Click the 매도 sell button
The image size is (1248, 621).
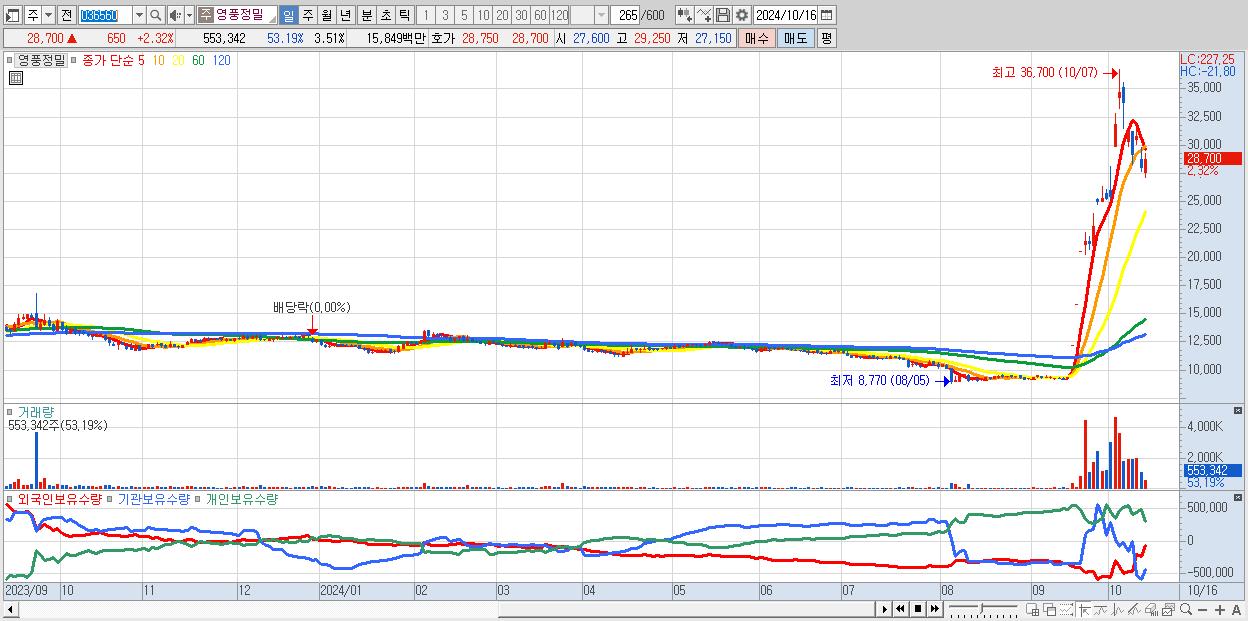pos(795,38)
